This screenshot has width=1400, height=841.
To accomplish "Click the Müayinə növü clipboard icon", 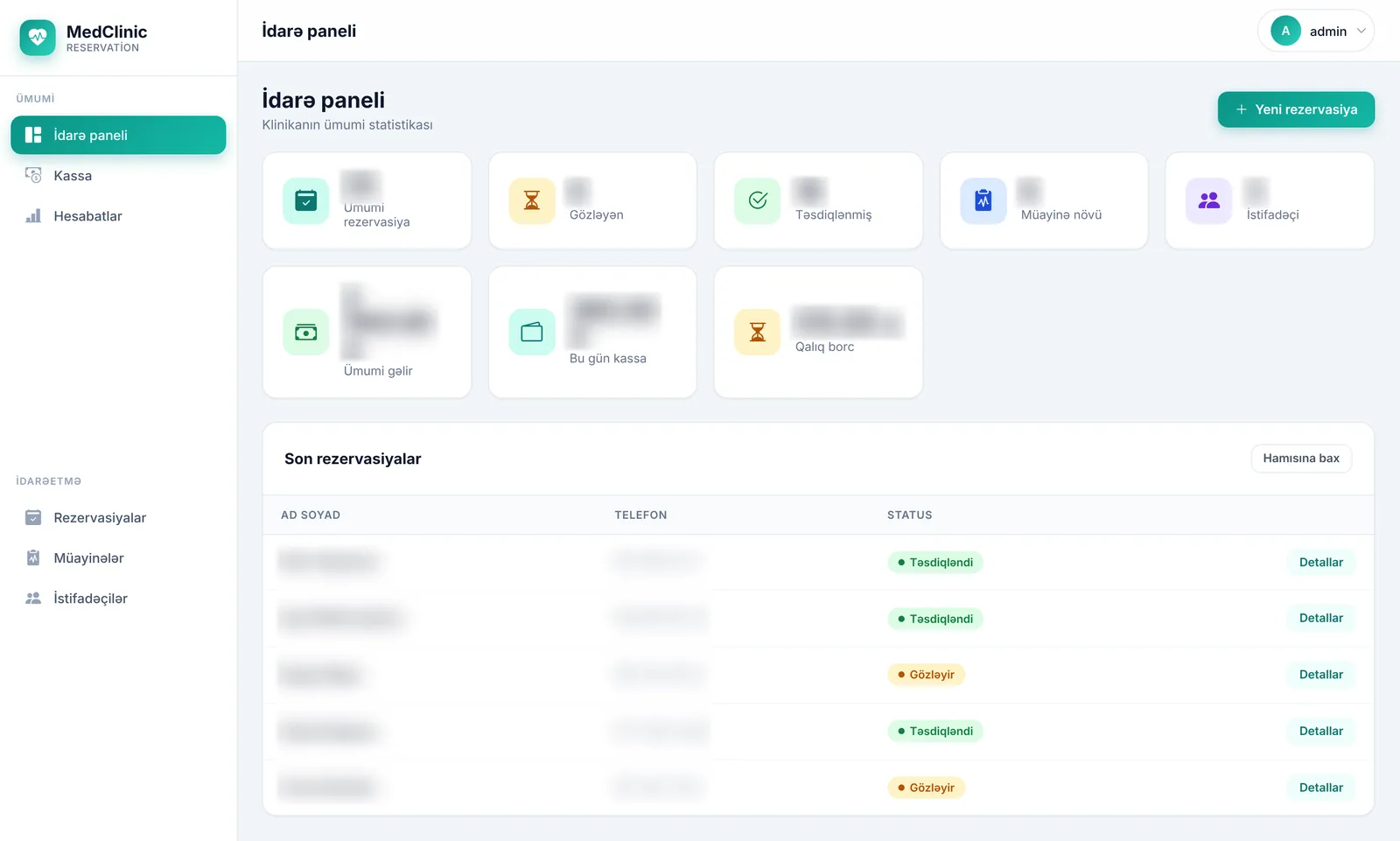I will pyautogui.click(x=983, y=200).
